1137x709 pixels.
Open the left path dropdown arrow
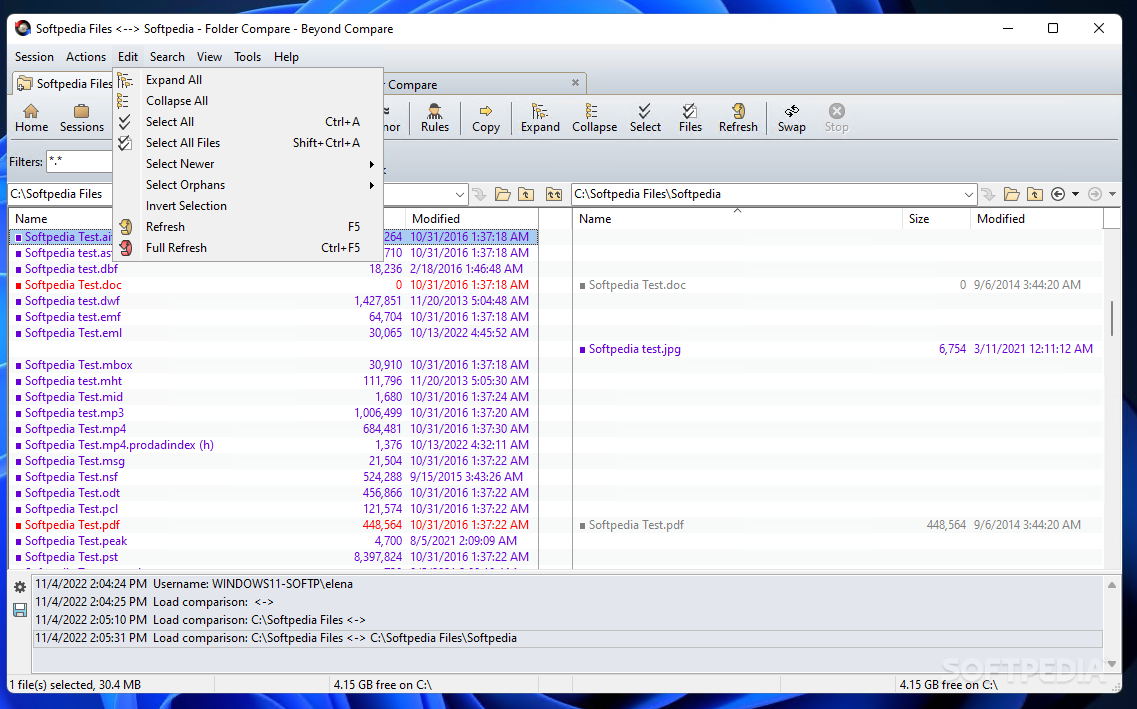pyautogui.click(x=460, y=194)
